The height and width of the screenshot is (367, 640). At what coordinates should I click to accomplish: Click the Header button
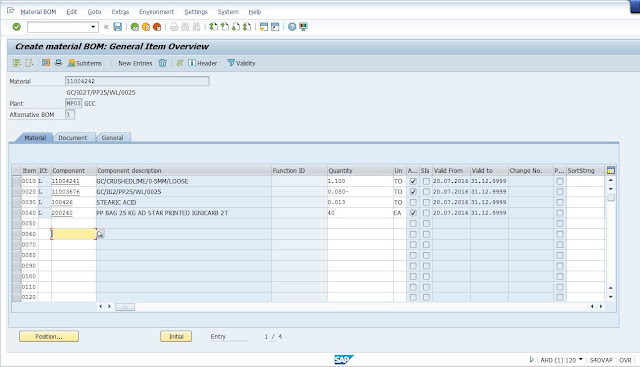coord(202,63)
